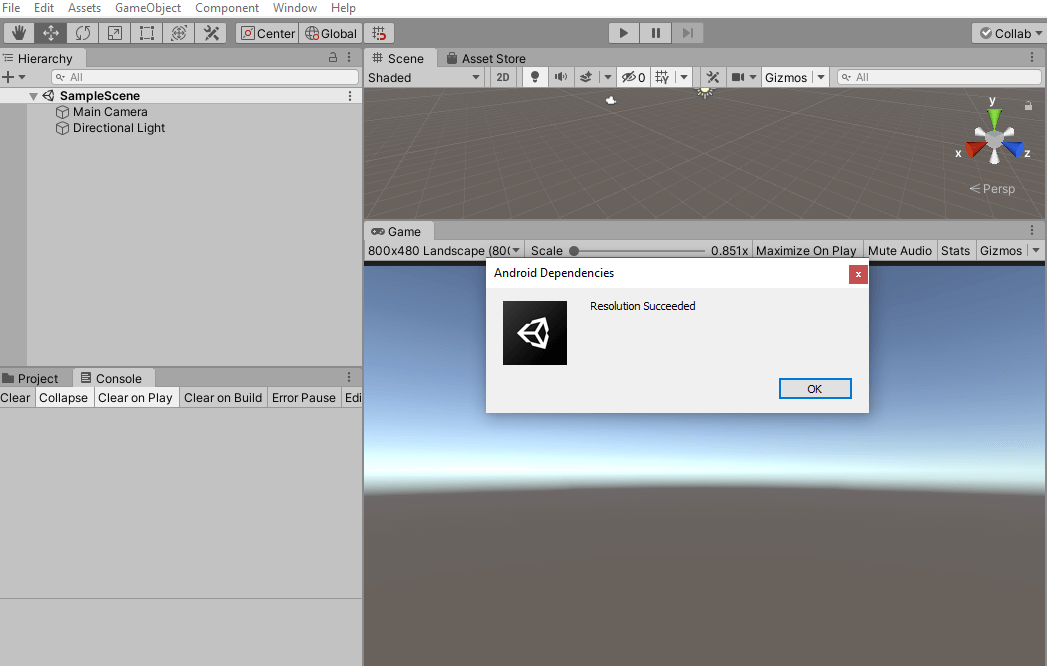Search in the Hierarchy field
This screenshot has height=666, width=1047.
(205, 77)
